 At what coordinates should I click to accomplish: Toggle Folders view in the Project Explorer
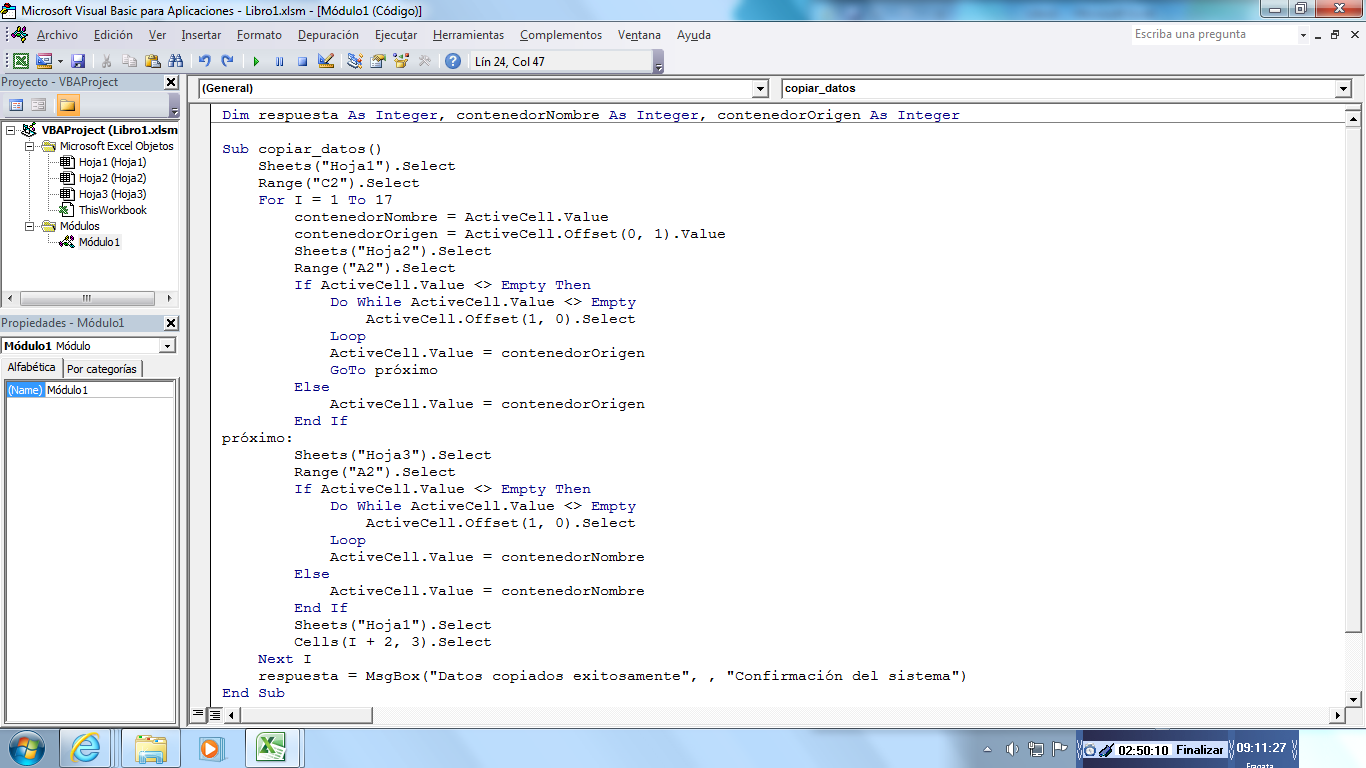tap(67, 104)
